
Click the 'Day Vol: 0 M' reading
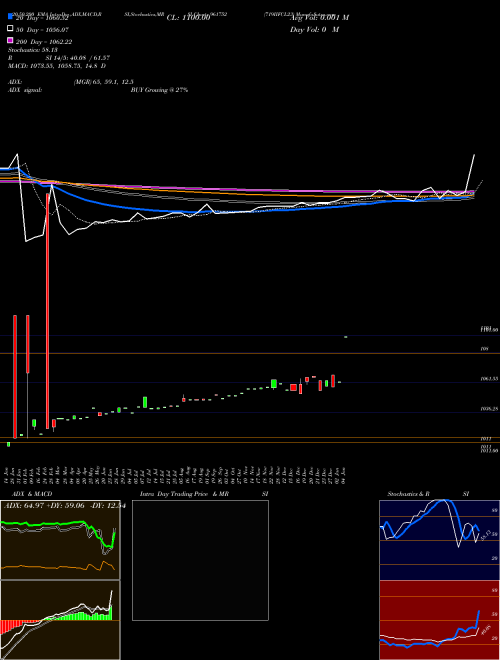pyautogui.click(x=314, y=29)
